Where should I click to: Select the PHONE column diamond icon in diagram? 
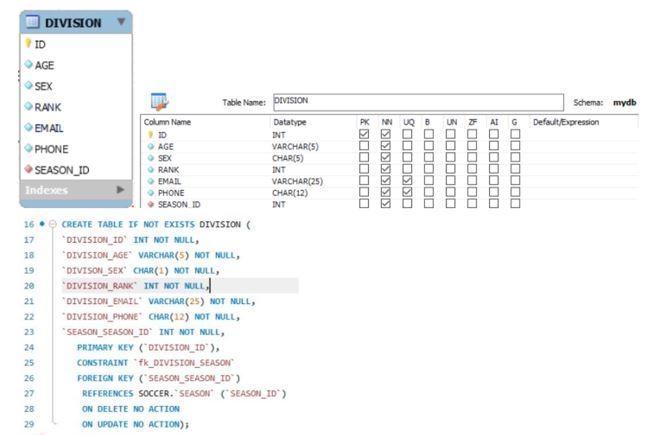click(x=28, y=148)
